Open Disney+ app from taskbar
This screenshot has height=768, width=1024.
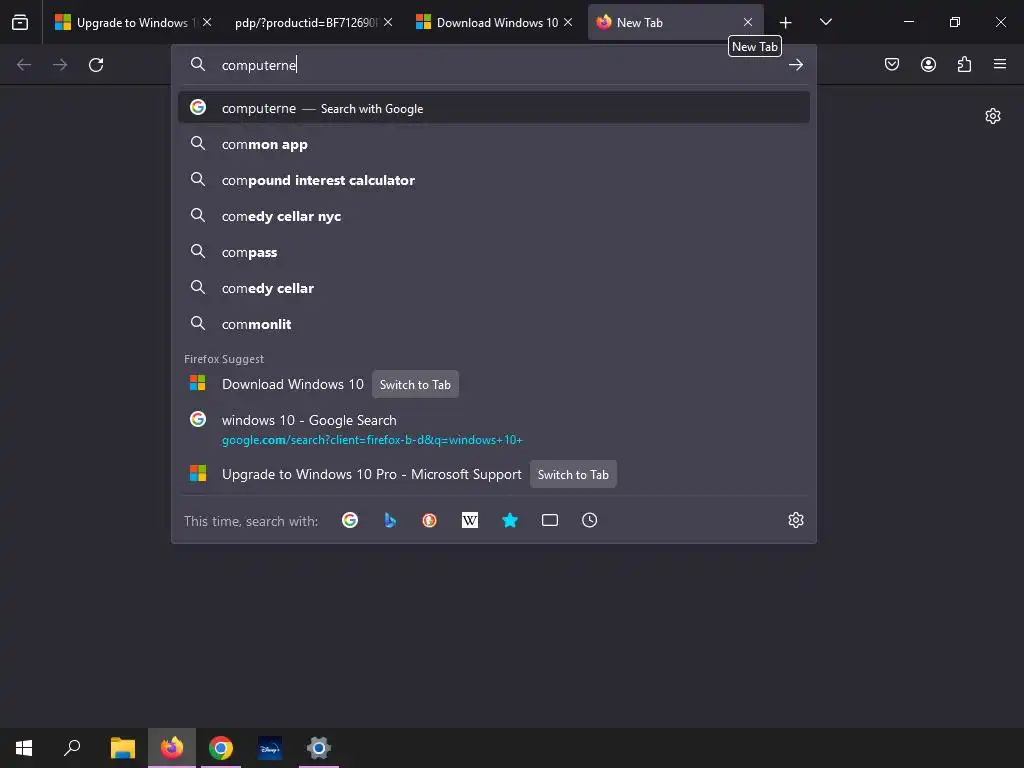click(x=270, y=748)
